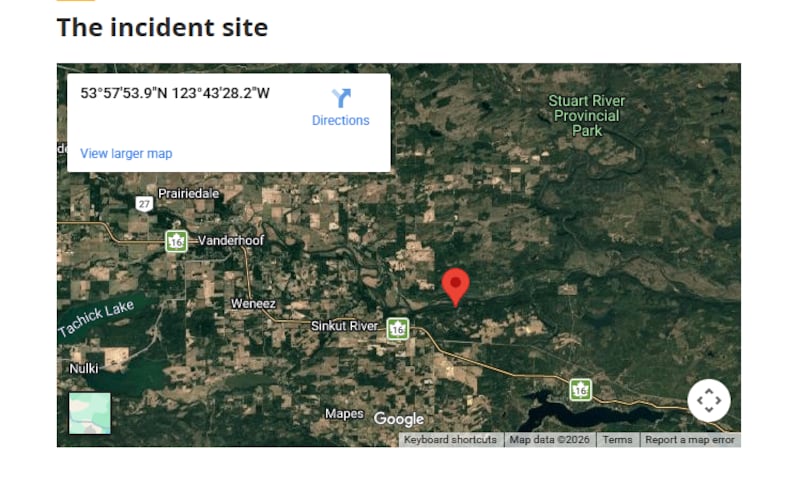Screen dimensions: 800x487
Task: Click the Google logo on the map
Action: pyautogui.click(x=399, y=419)
